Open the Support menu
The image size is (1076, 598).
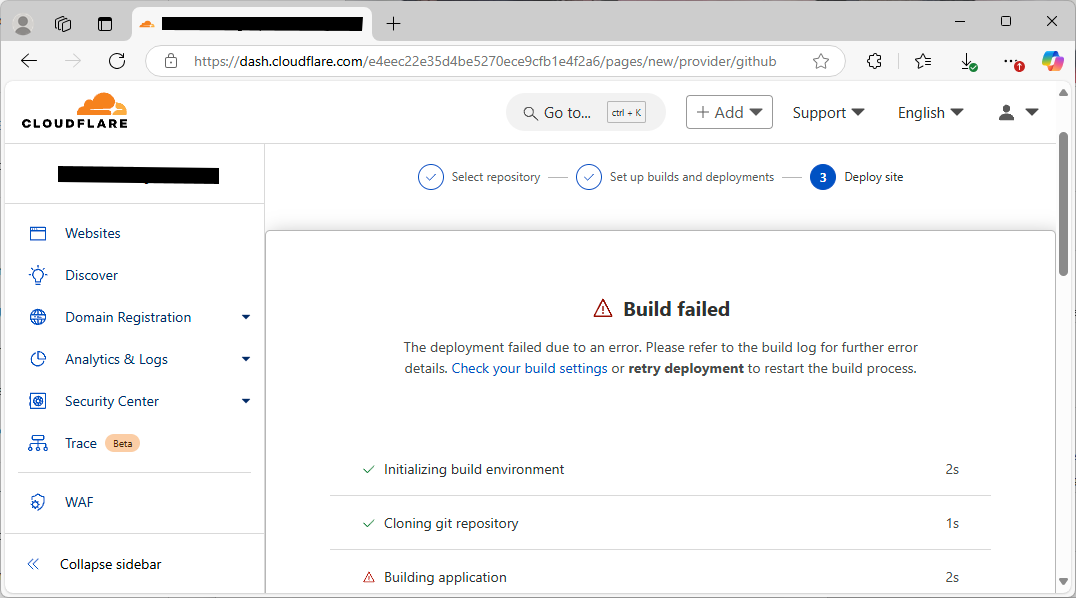click(828, 112)
